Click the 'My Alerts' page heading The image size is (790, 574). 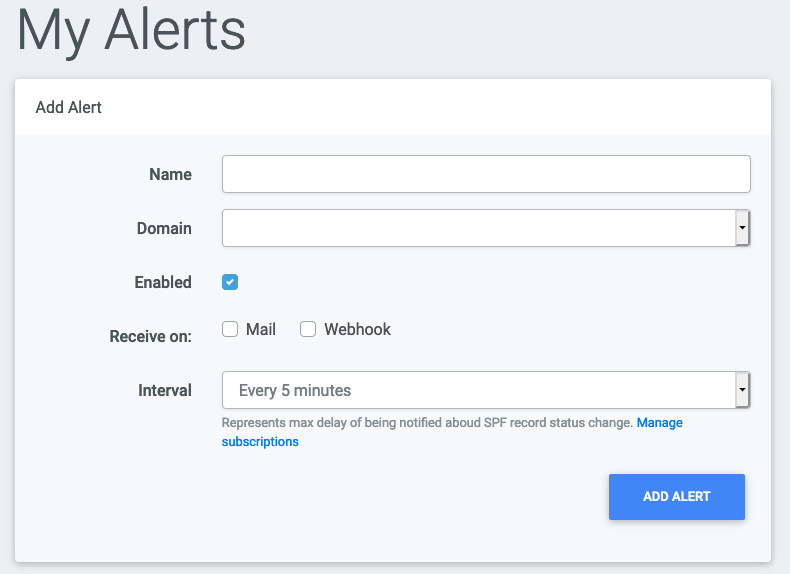132,32
